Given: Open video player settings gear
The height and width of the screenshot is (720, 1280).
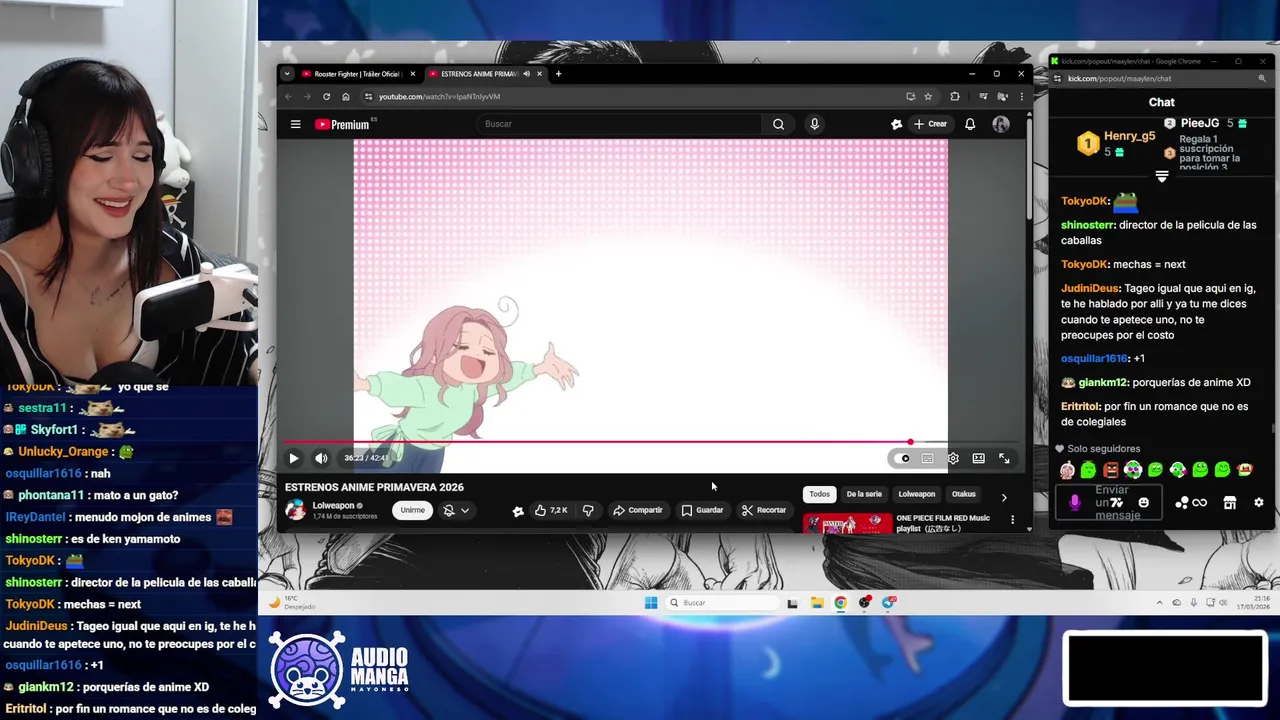Looking at the screenshot, I should tap(953, 458).
